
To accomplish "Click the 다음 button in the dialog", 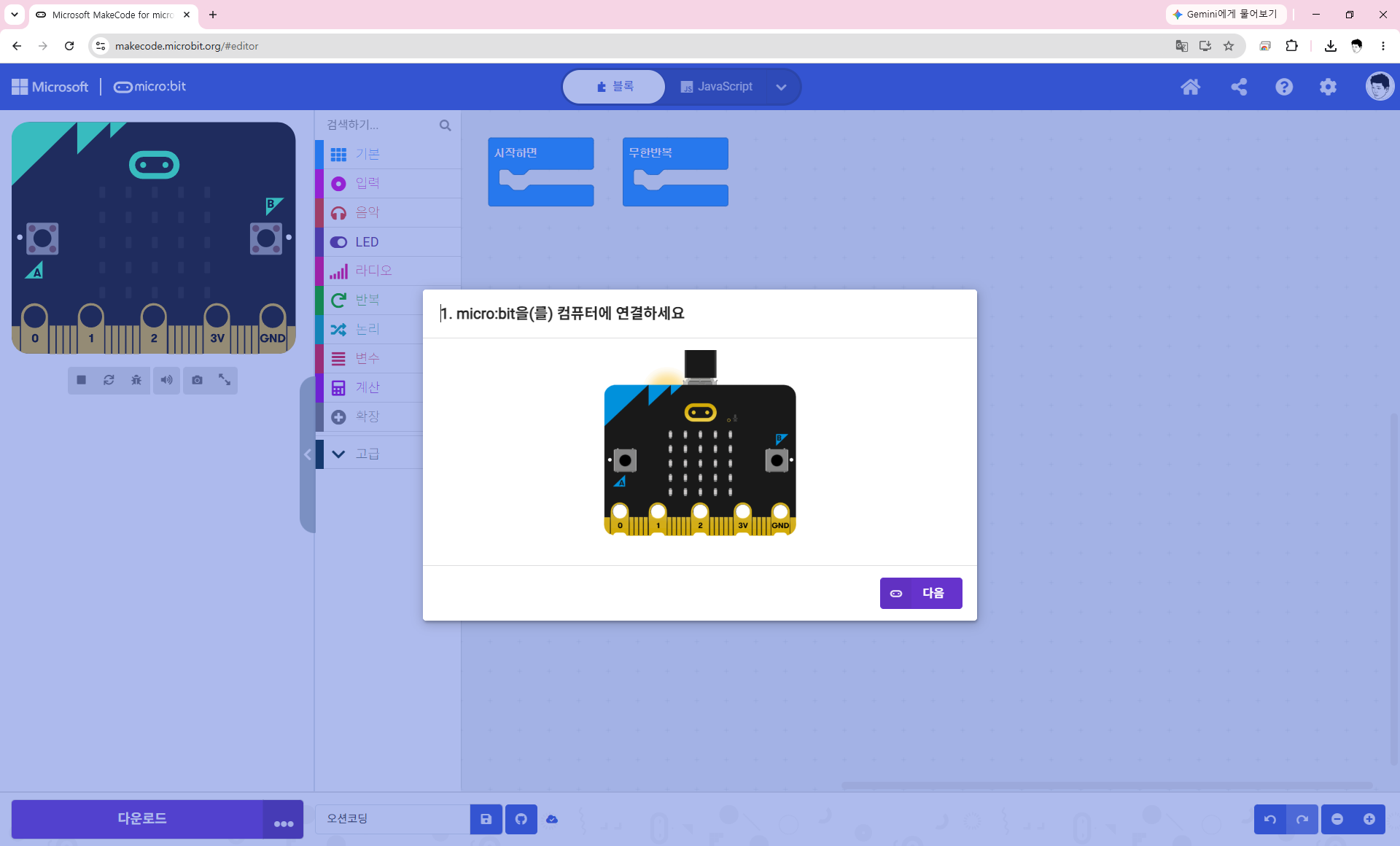I will (x=921, y=593).
